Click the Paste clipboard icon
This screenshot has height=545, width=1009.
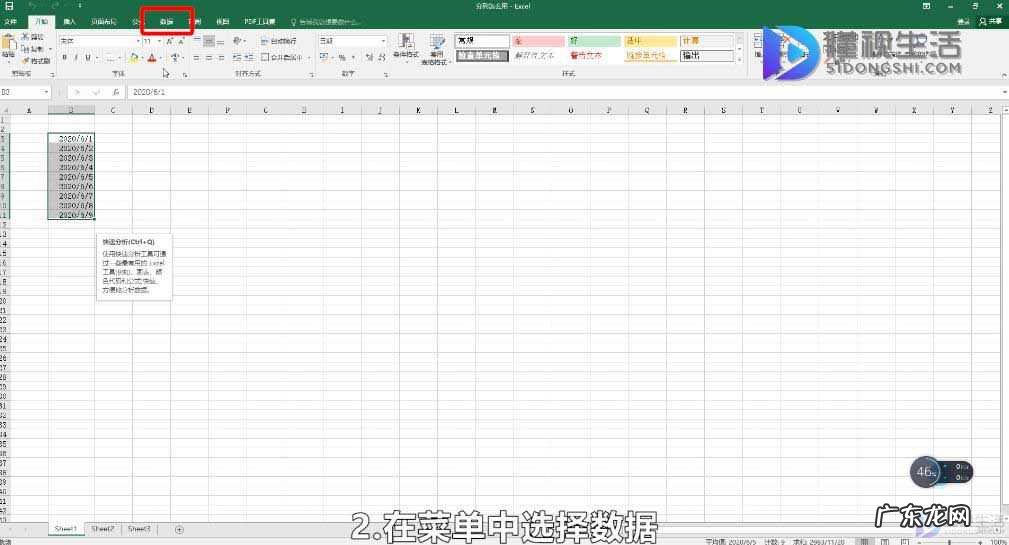point(8,43)
